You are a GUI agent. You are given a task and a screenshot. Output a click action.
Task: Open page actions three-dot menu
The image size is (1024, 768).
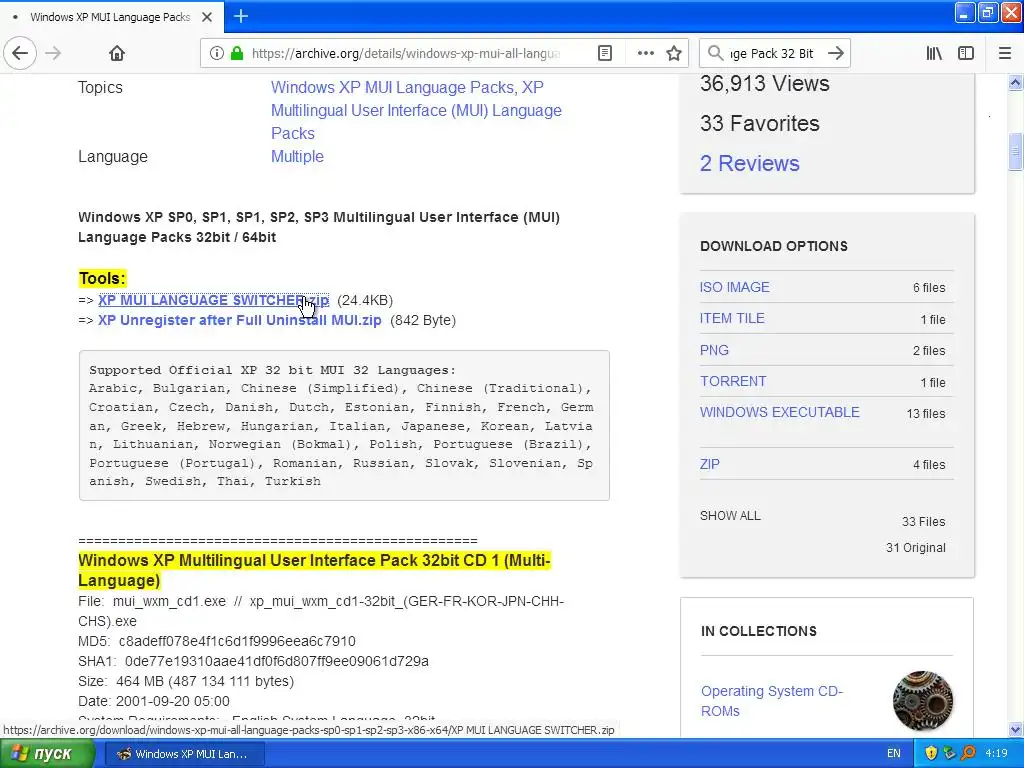[x=645, y=53]
